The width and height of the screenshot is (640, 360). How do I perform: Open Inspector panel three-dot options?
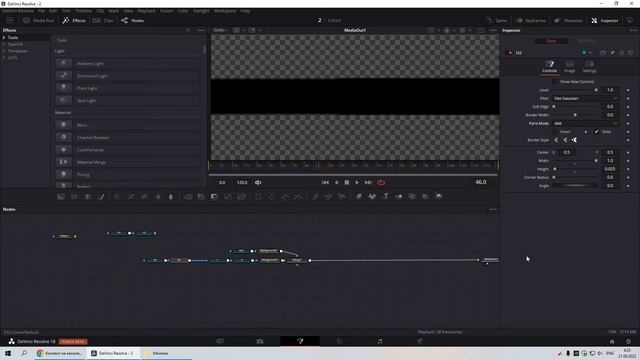pos(633,30)
